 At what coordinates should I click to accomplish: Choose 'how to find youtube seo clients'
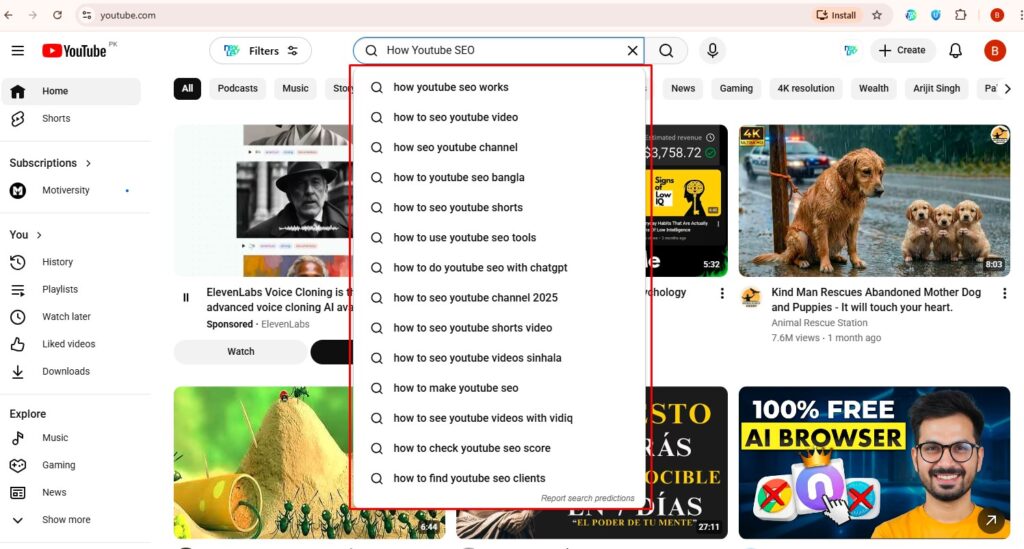point(499,478)
